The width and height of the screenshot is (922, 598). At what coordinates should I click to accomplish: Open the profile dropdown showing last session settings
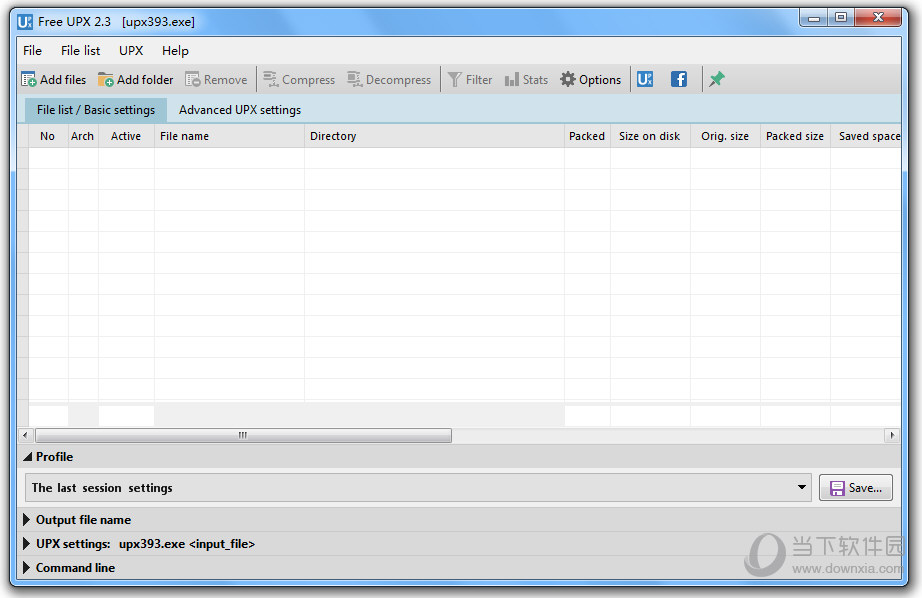(418, 487)
